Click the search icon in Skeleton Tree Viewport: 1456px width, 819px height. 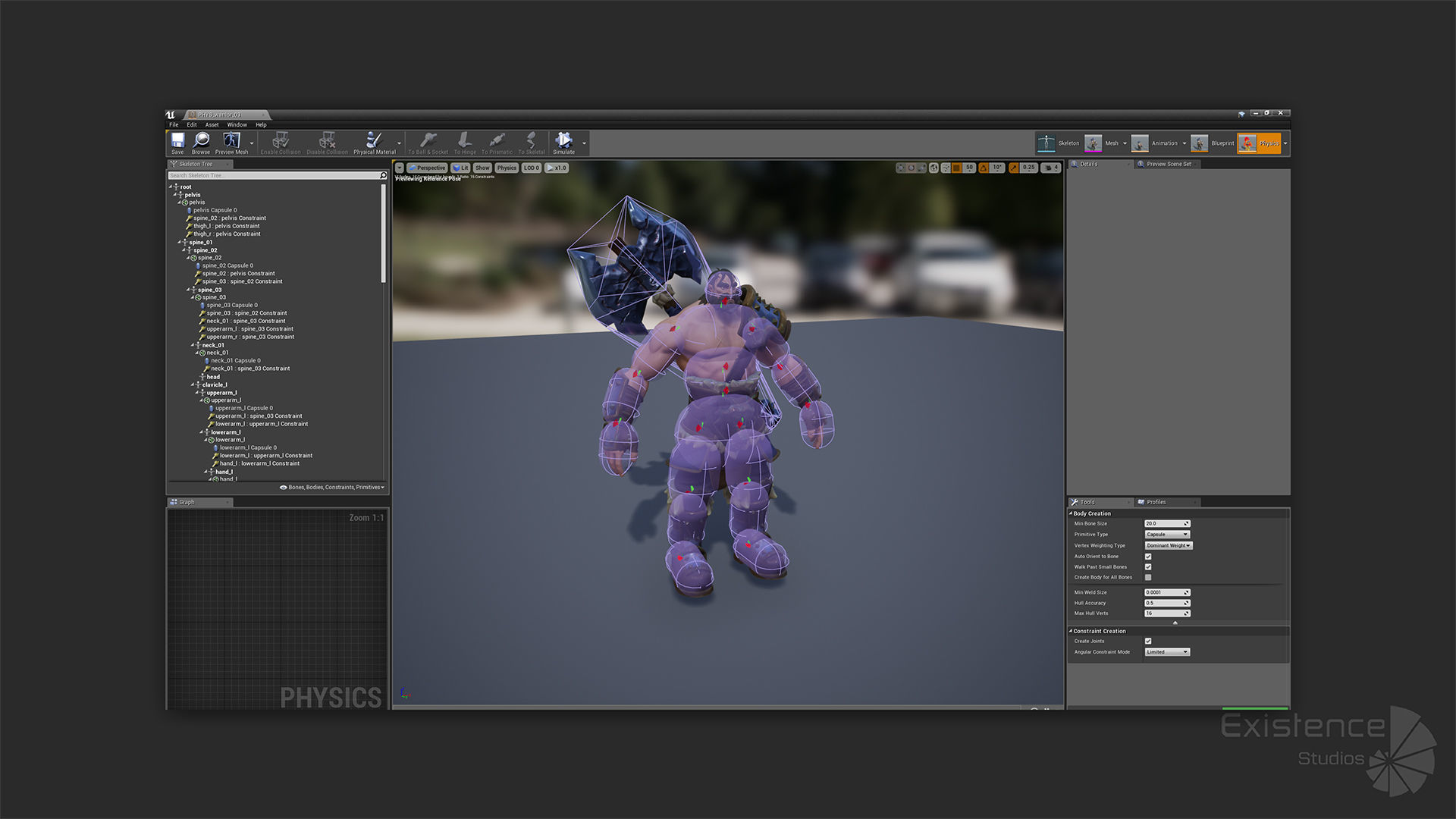pyautogui.click(x=383, y=175)
